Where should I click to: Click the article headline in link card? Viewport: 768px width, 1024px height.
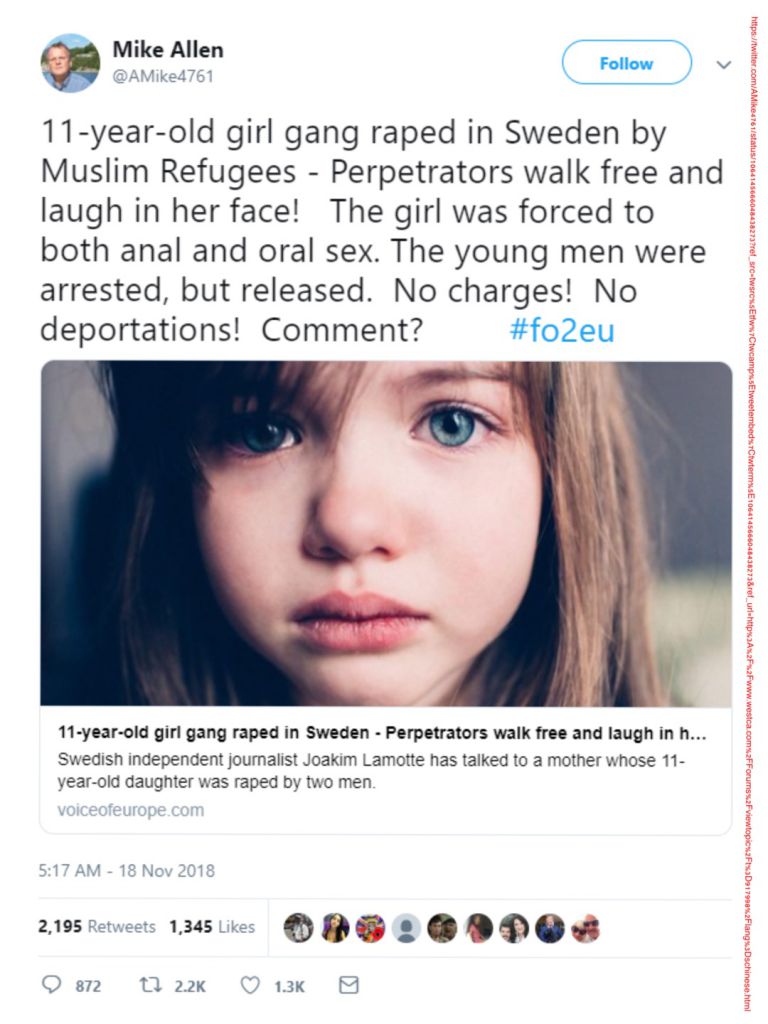pyautogui.click(x=382, y=733)
